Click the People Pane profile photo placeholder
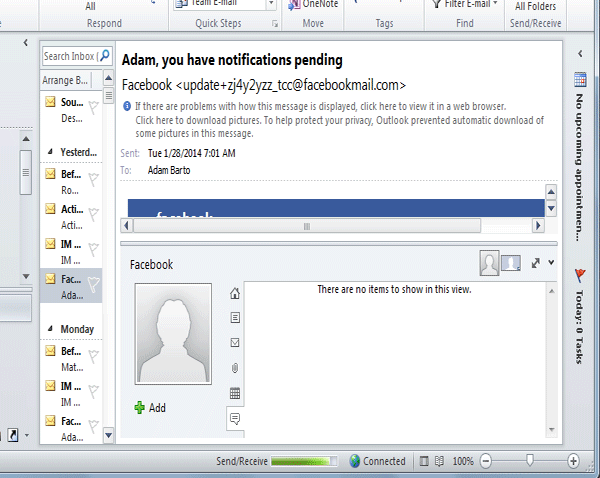The image size is (600, 478). 173,334
